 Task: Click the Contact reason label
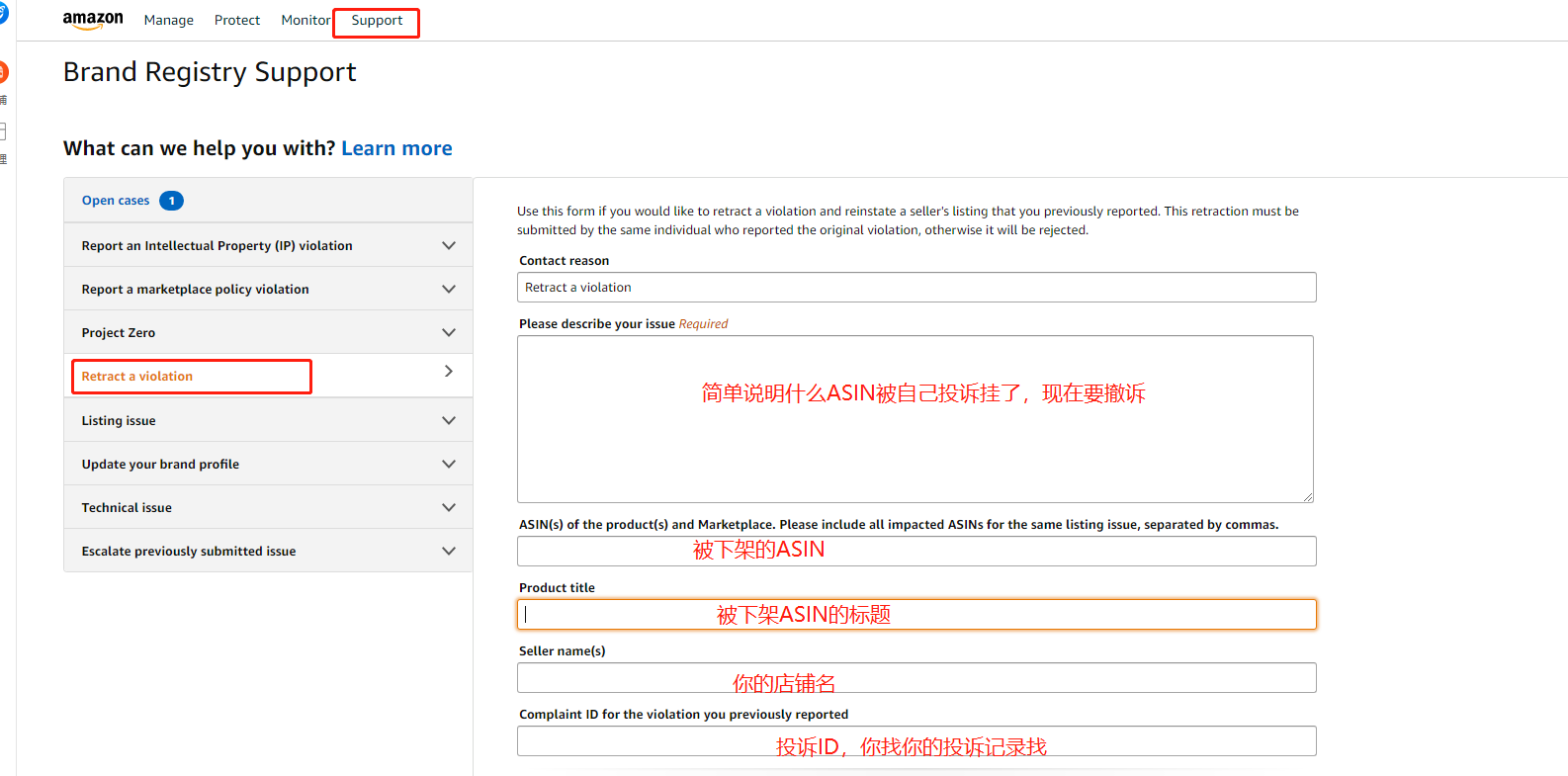[x=564, y=261]
